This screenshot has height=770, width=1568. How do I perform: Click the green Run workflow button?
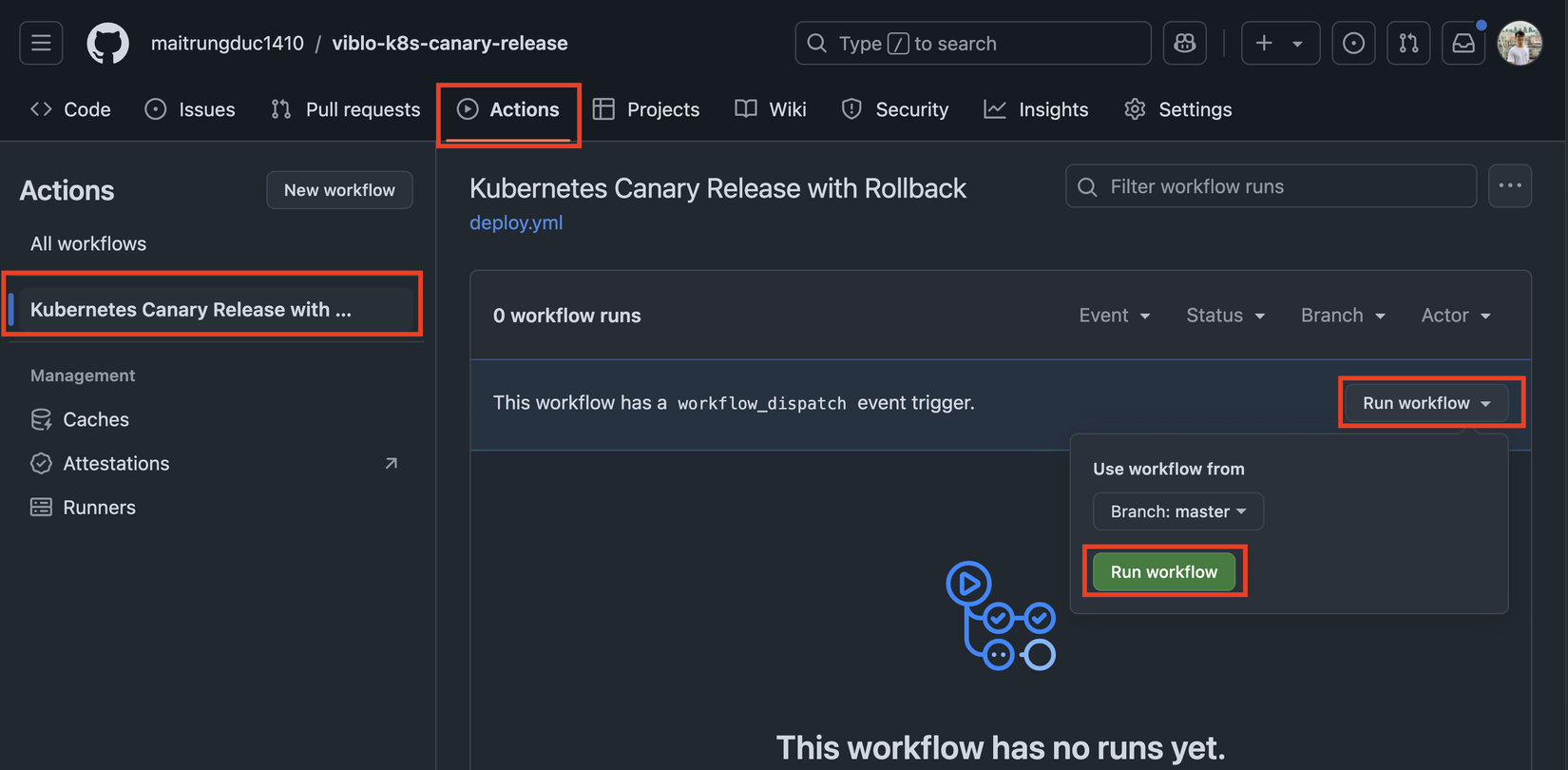(1163, 572)
